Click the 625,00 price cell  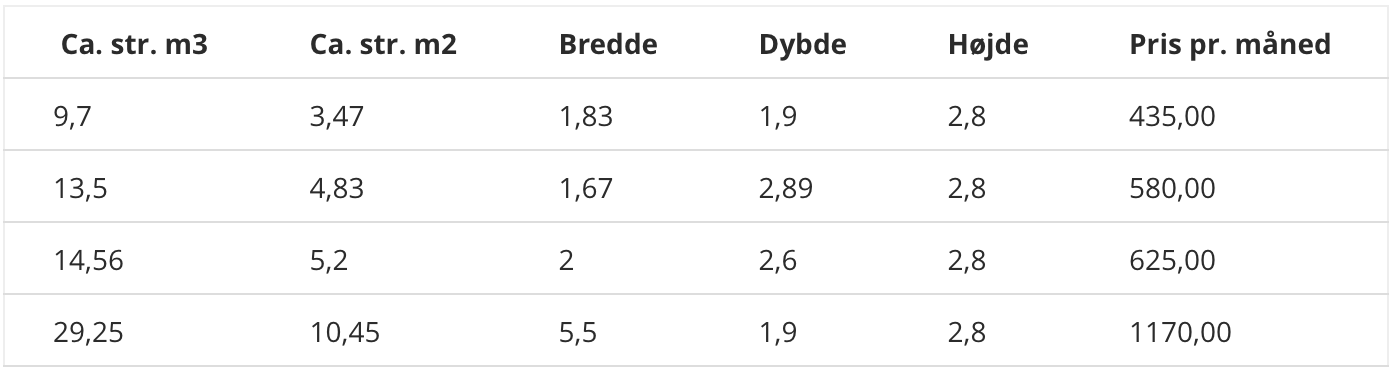click(x=1171, y=261)
